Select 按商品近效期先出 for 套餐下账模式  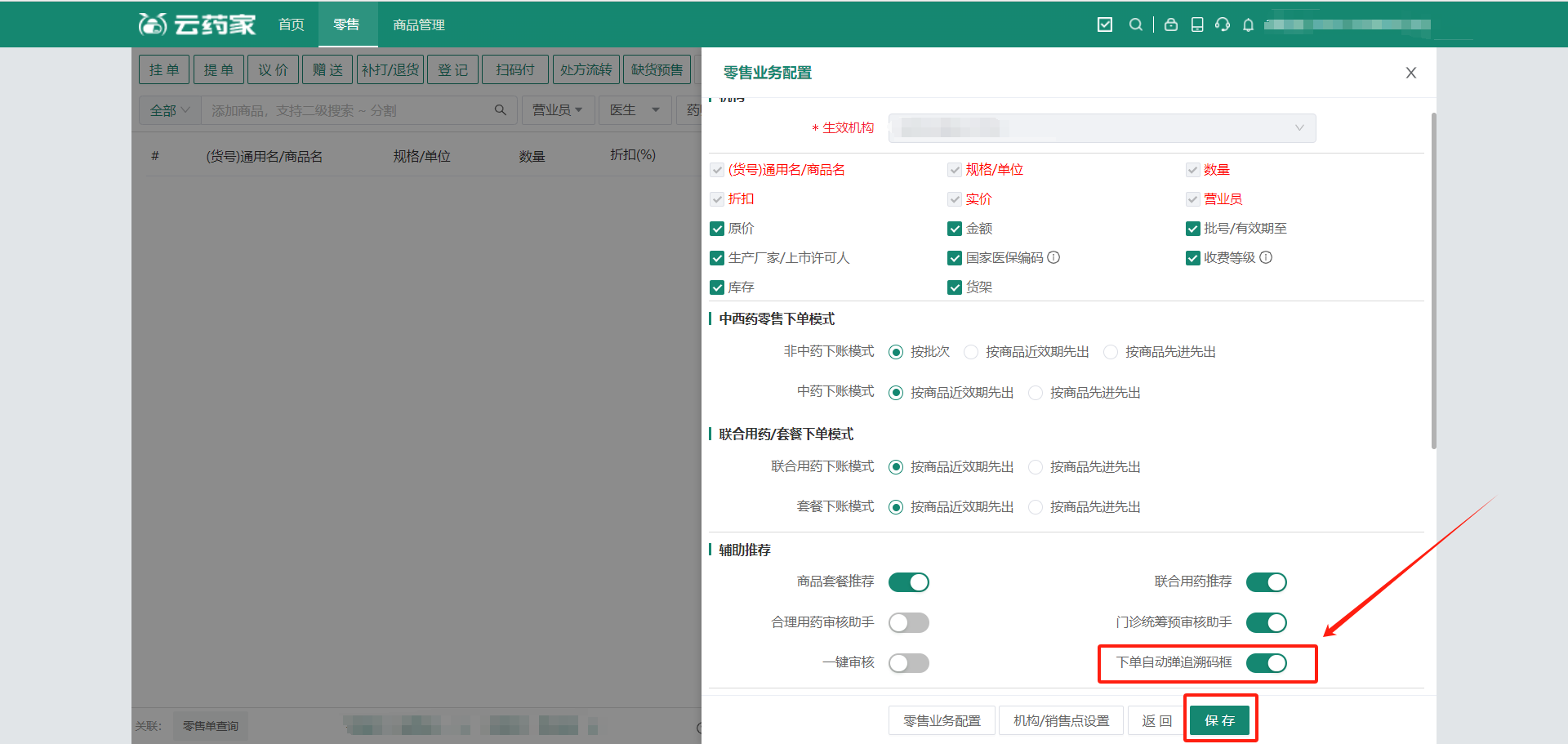point(896,507)
